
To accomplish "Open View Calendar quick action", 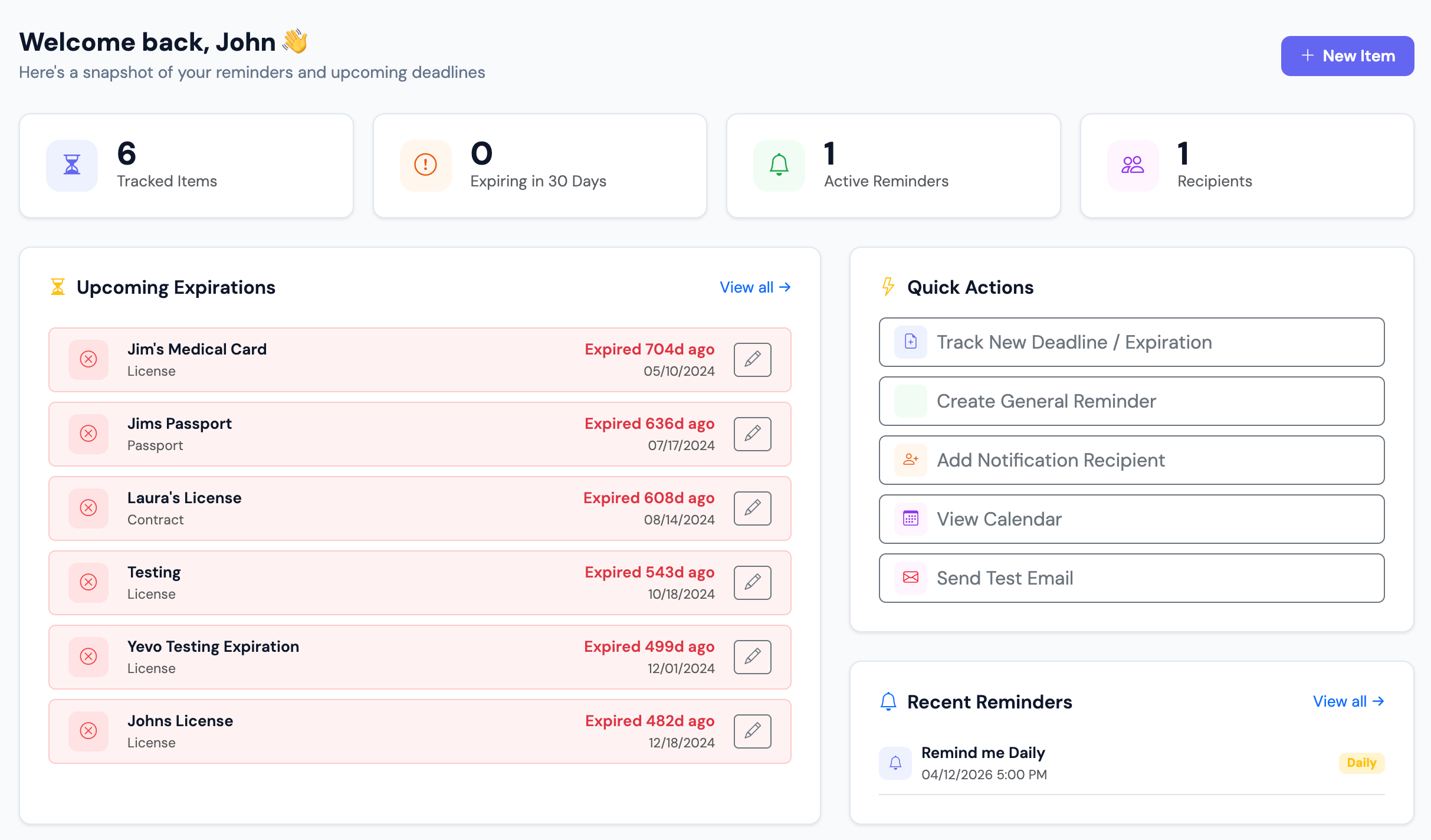I will click(x=1131, y=519).
